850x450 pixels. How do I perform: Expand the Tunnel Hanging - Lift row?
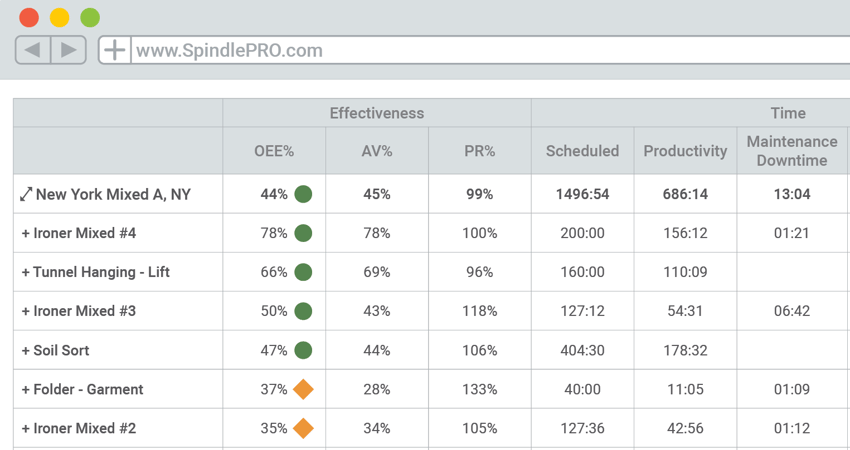[x=26, y=272]
